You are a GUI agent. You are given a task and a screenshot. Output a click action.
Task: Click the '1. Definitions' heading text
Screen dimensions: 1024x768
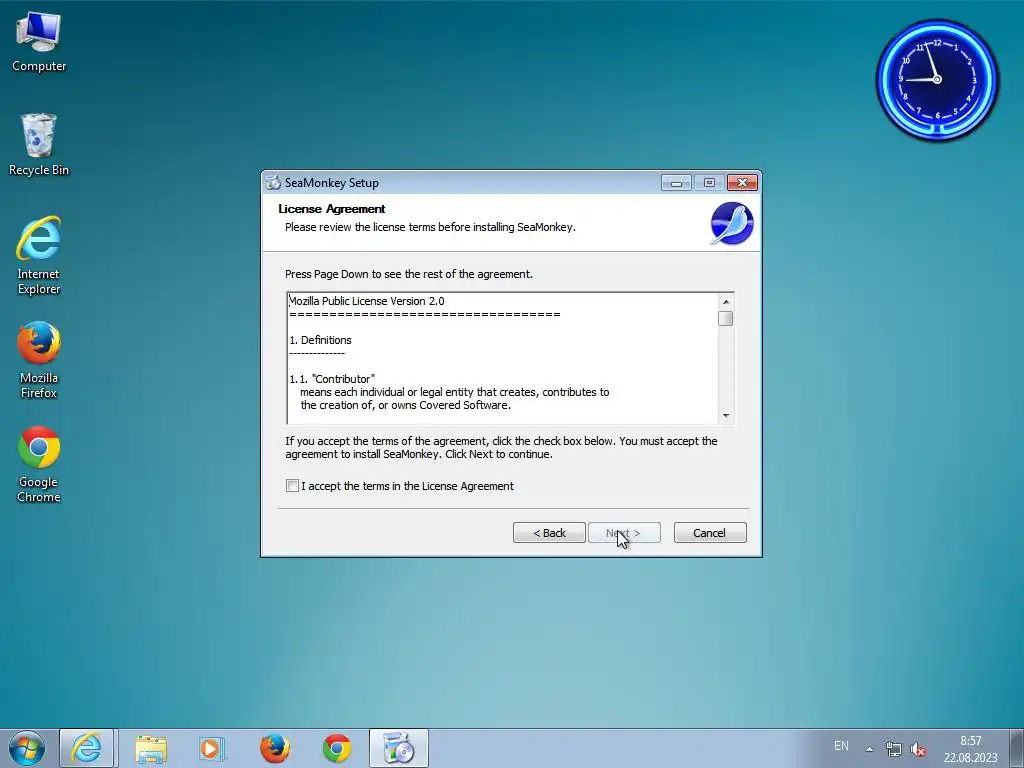click(x=320, y=340)
